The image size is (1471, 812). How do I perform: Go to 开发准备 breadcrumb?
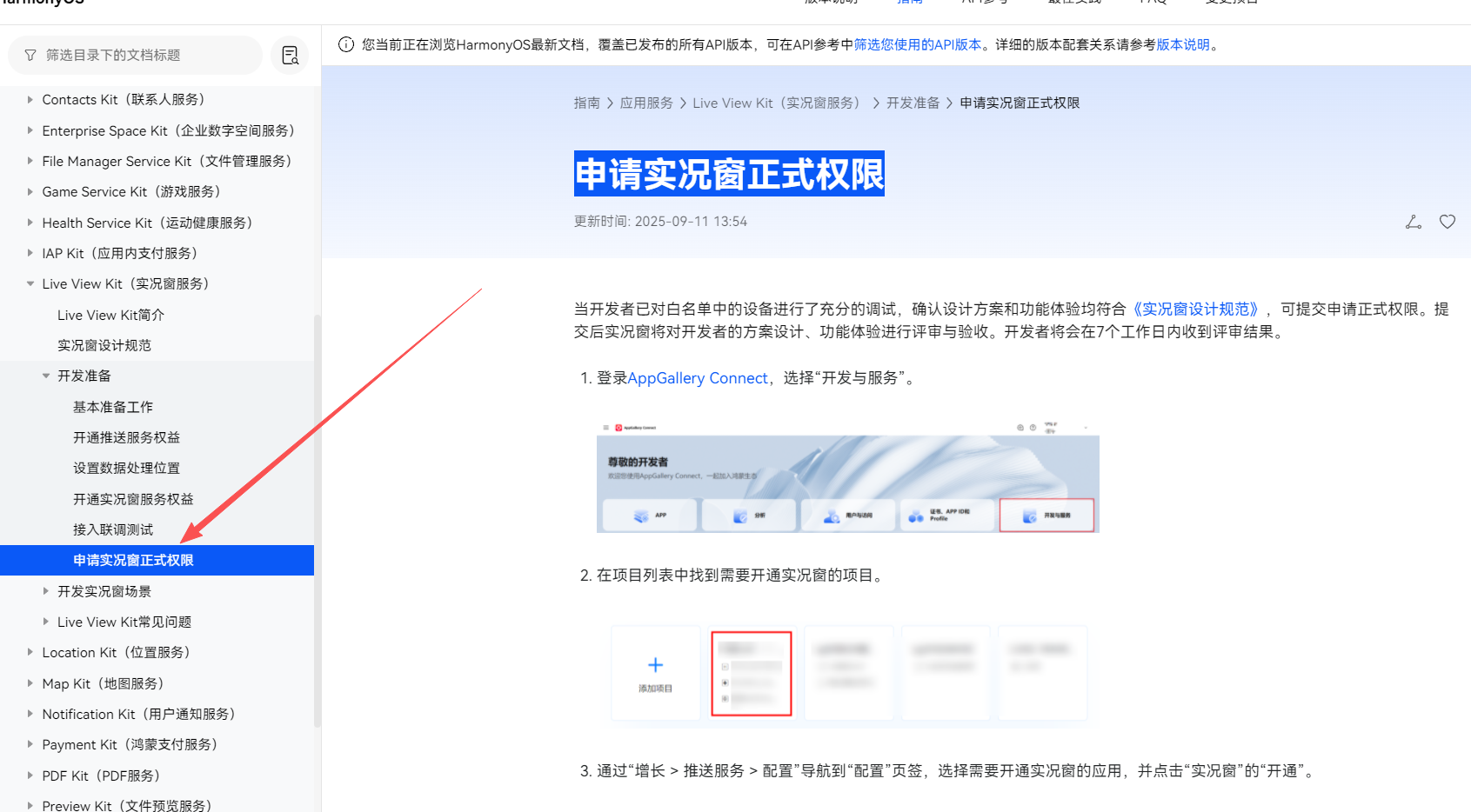pyautogui.click(x=913, y=103)
